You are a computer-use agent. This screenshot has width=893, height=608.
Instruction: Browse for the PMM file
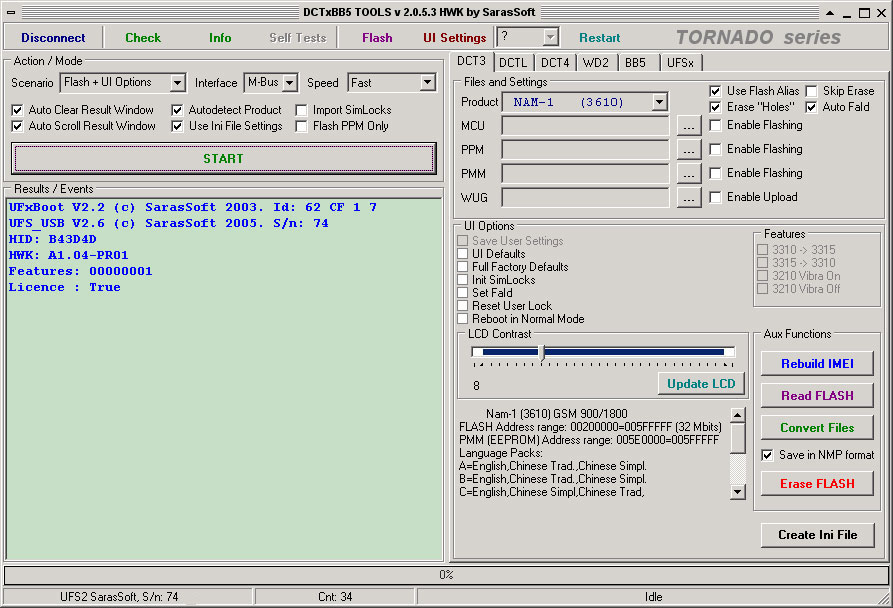click(689, 174)
